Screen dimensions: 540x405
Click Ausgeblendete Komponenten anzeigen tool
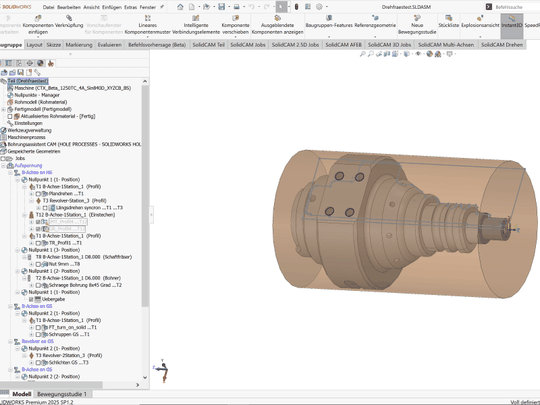[x=277, y=24]
